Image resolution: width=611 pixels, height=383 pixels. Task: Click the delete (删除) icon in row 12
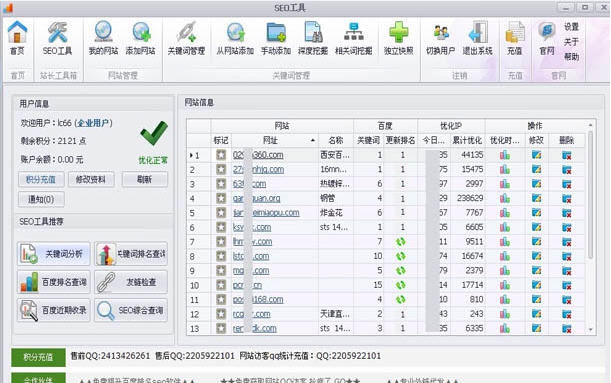pyautogui.click(x=567, y=314)
